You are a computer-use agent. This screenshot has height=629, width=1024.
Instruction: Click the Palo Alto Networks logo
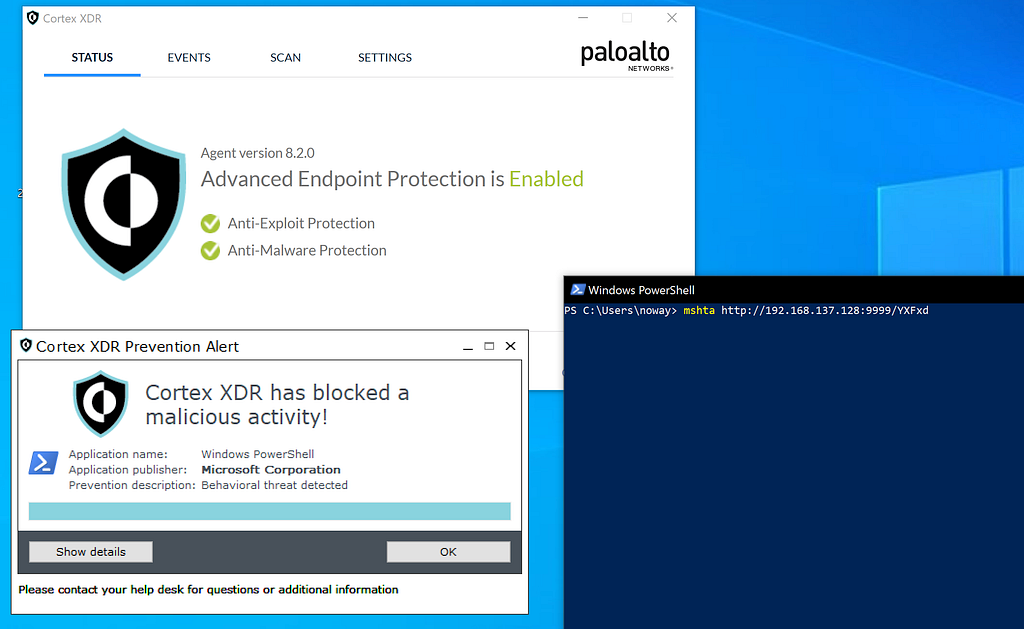pyautogui.click(x=626, y=56)
